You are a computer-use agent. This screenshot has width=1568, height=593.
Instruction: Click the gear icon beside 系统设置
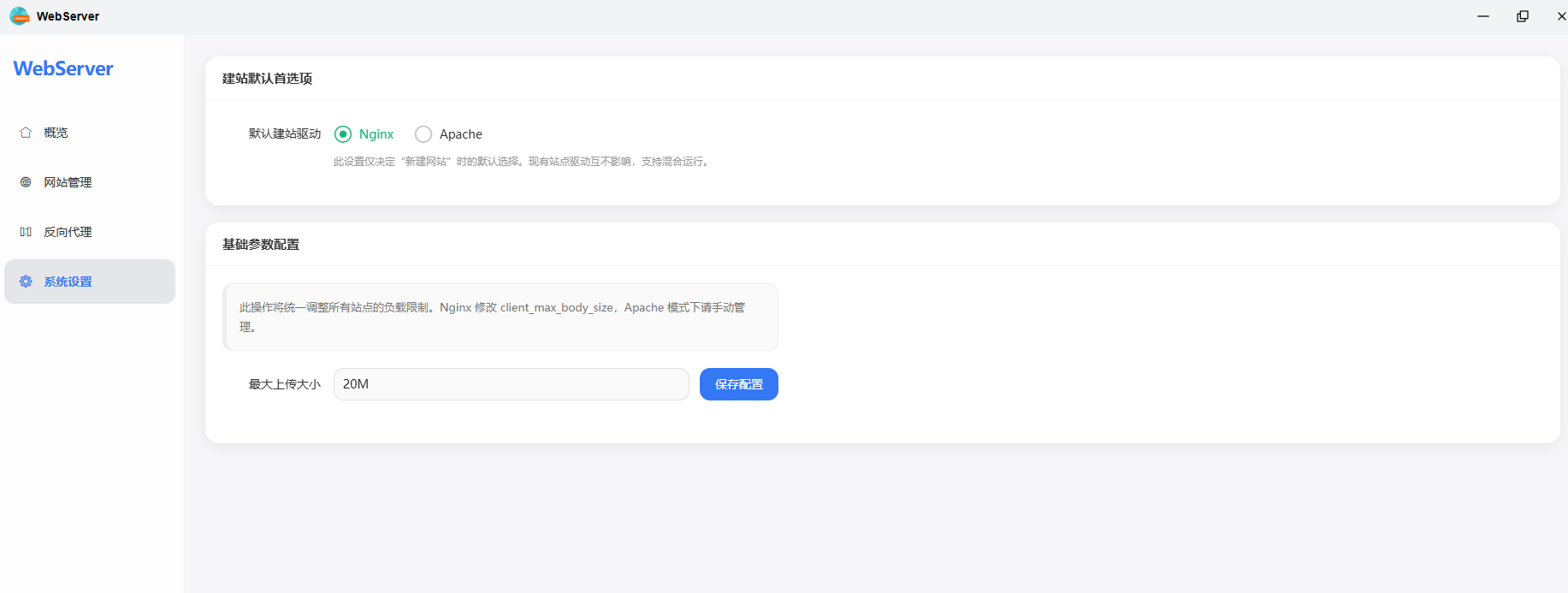click(x=26, y=282)
